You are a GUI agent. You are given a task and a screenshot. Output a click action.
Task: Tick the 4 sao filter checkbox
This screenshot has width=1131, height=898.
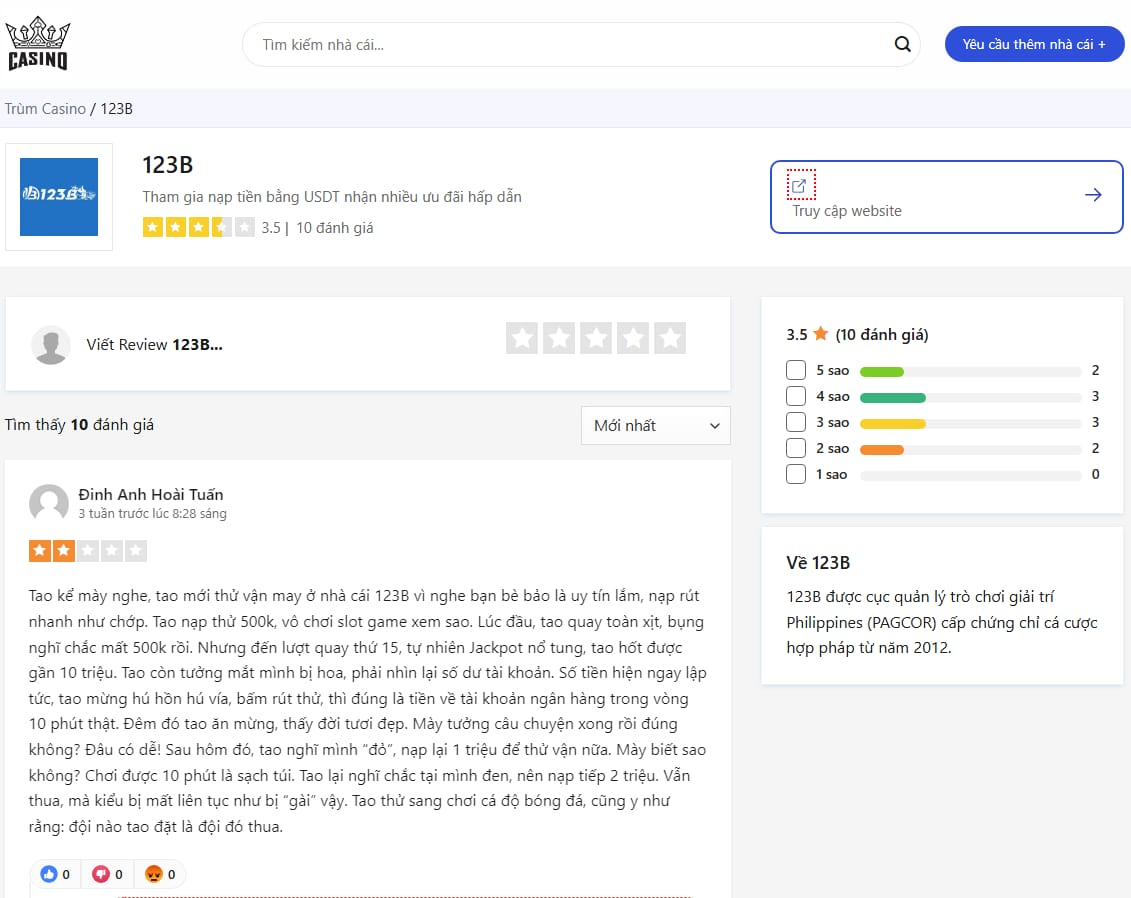click(x=796, y=396)
